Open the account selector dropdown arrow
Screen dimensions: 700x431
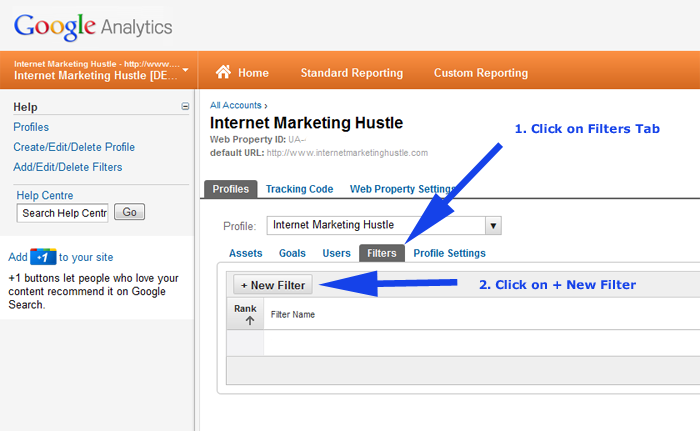186,70
